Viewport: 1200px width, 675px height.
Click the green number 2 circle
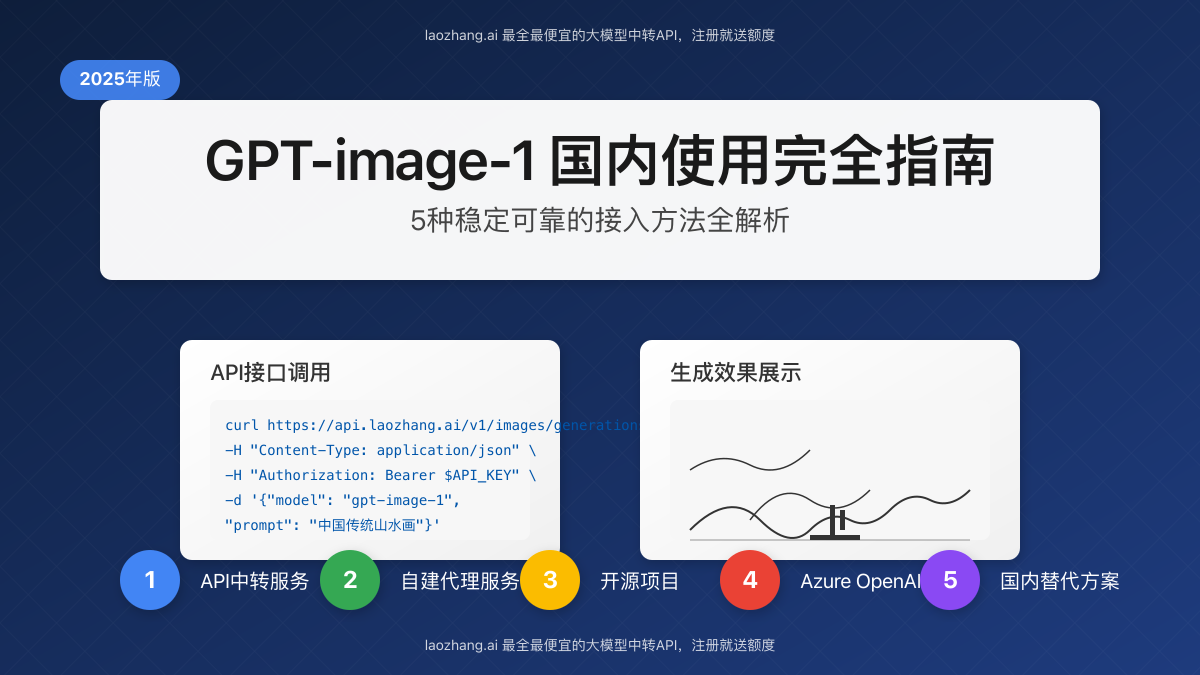pos(350,580)
